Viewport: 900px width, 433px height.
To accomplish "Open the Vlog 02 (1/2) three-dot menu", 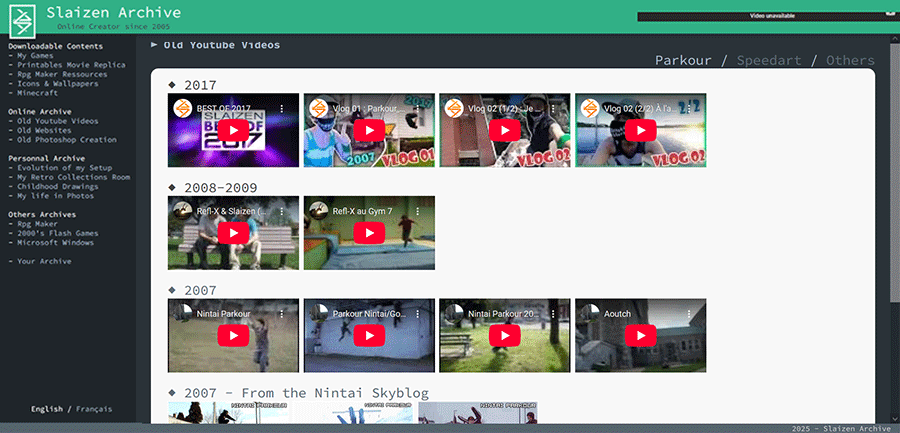I will pos(554,109).
